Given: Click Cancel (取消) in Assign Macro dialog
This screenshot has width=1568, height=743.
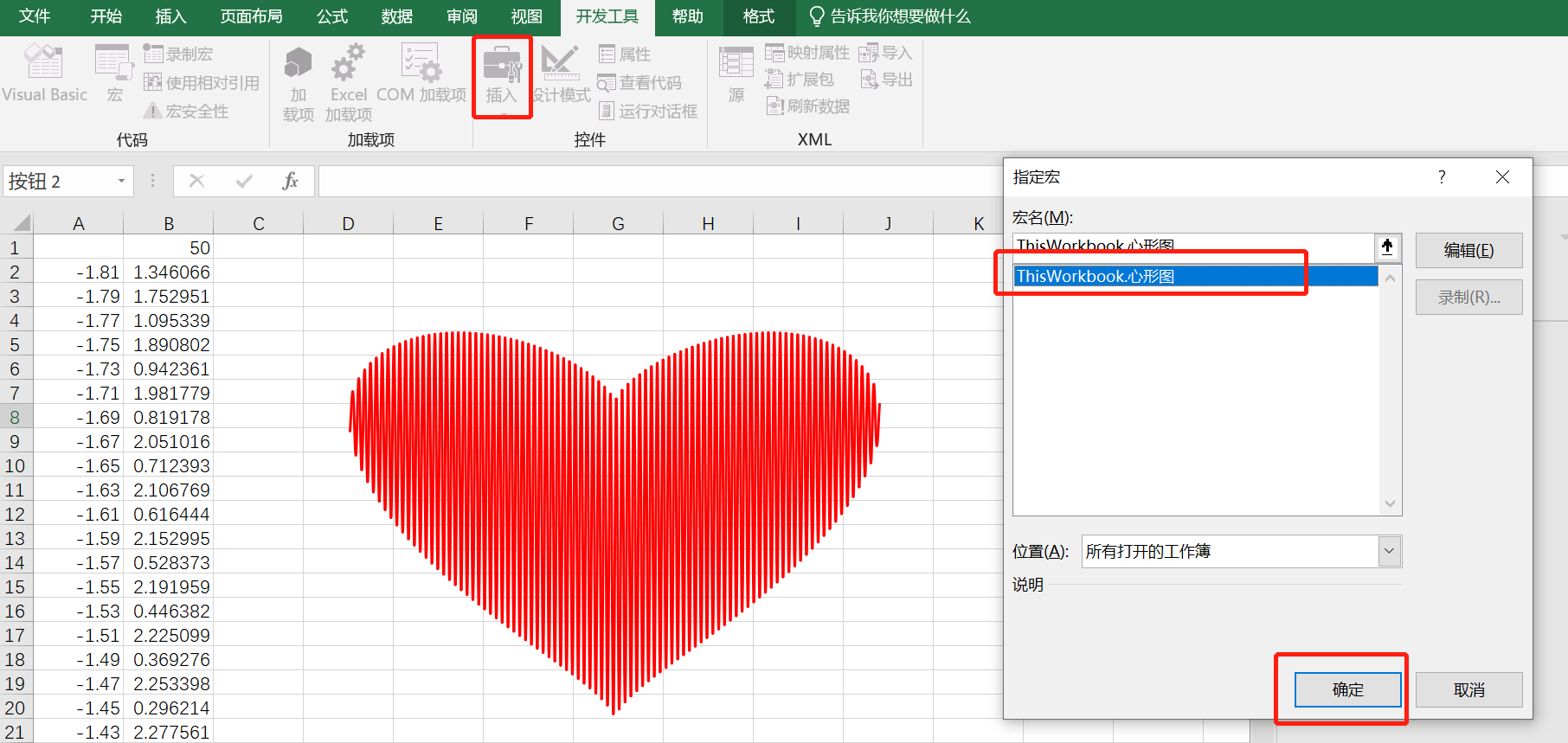Looking at the screenshot, I should (x=1468, y=689).
